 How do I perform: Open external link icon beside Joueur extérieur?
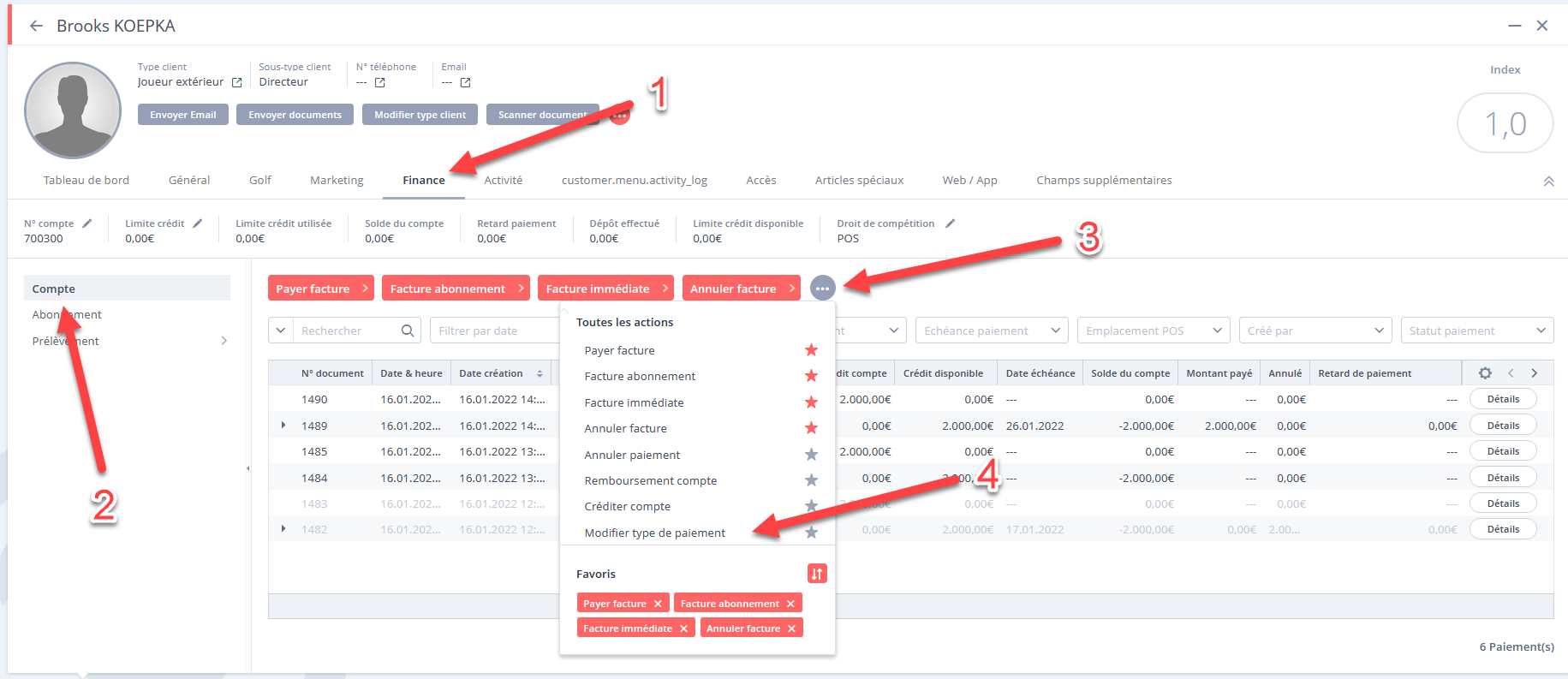(237, 82)
